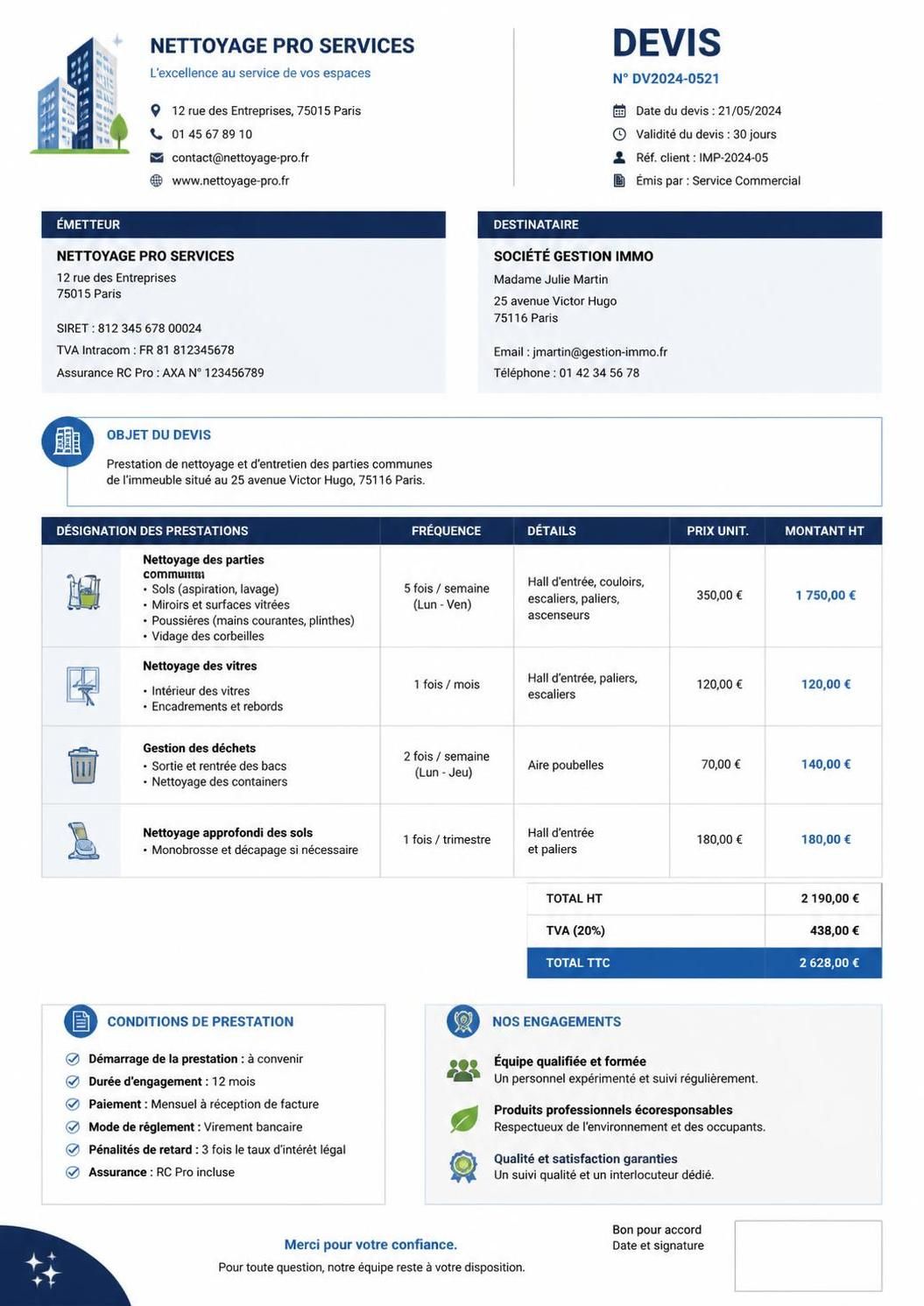Click the Bon pour accord signature box
Screen dimensions: 924x1306
808,1255
